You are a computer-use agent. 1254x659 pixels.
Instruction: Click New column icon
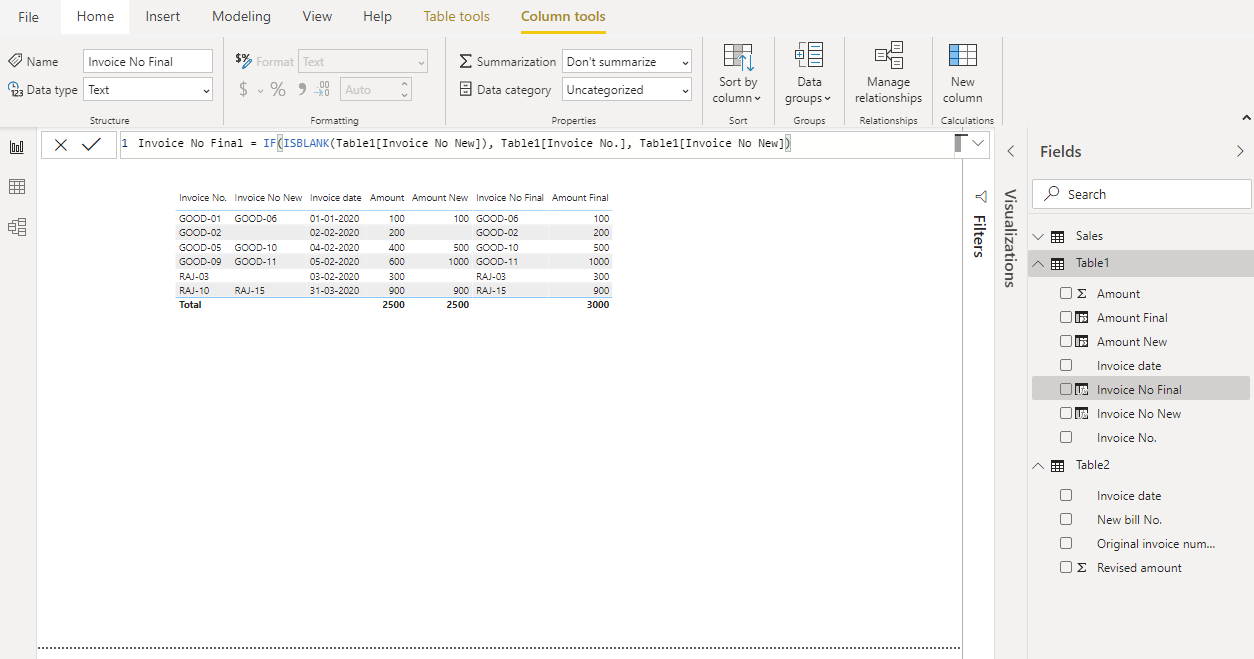963,56
